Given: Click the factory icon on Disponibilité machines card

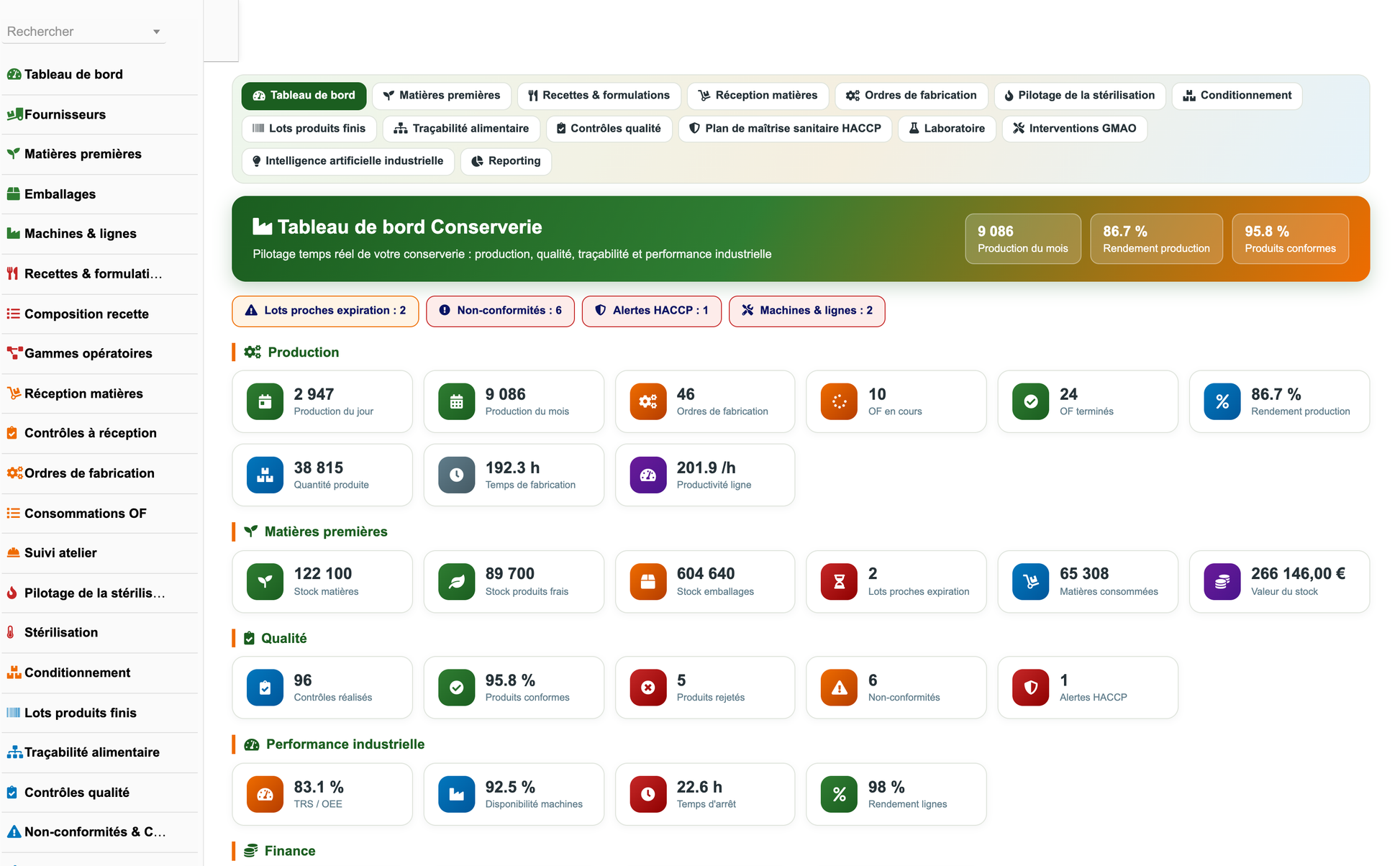Looking at the screenshot, I should pyautogui.click(x=456, y=794).
